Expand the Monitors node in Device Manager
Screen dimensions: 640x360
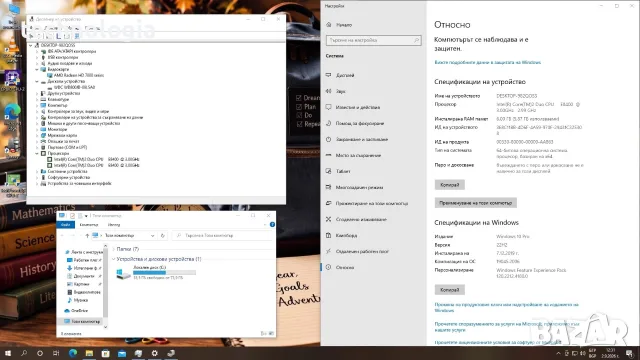coord(37,129)
